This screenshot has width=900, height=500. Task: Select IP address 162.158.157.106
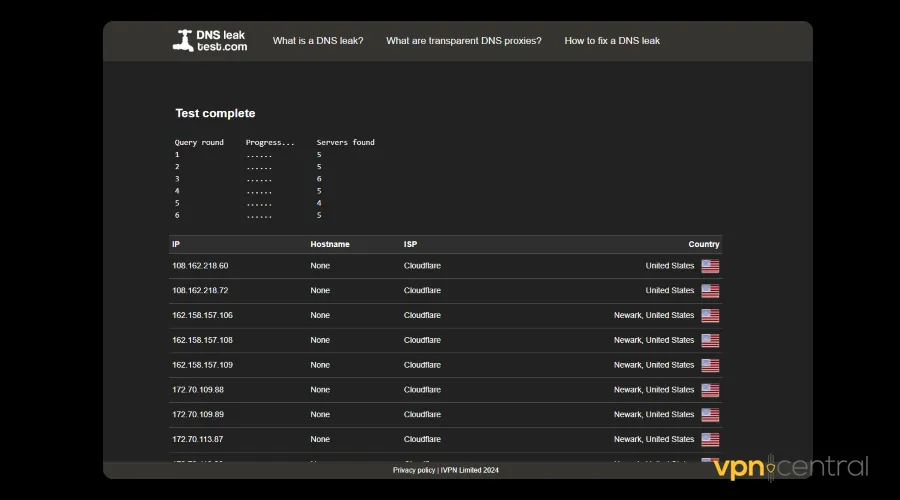pyautogui.click(x=202, y=315)
